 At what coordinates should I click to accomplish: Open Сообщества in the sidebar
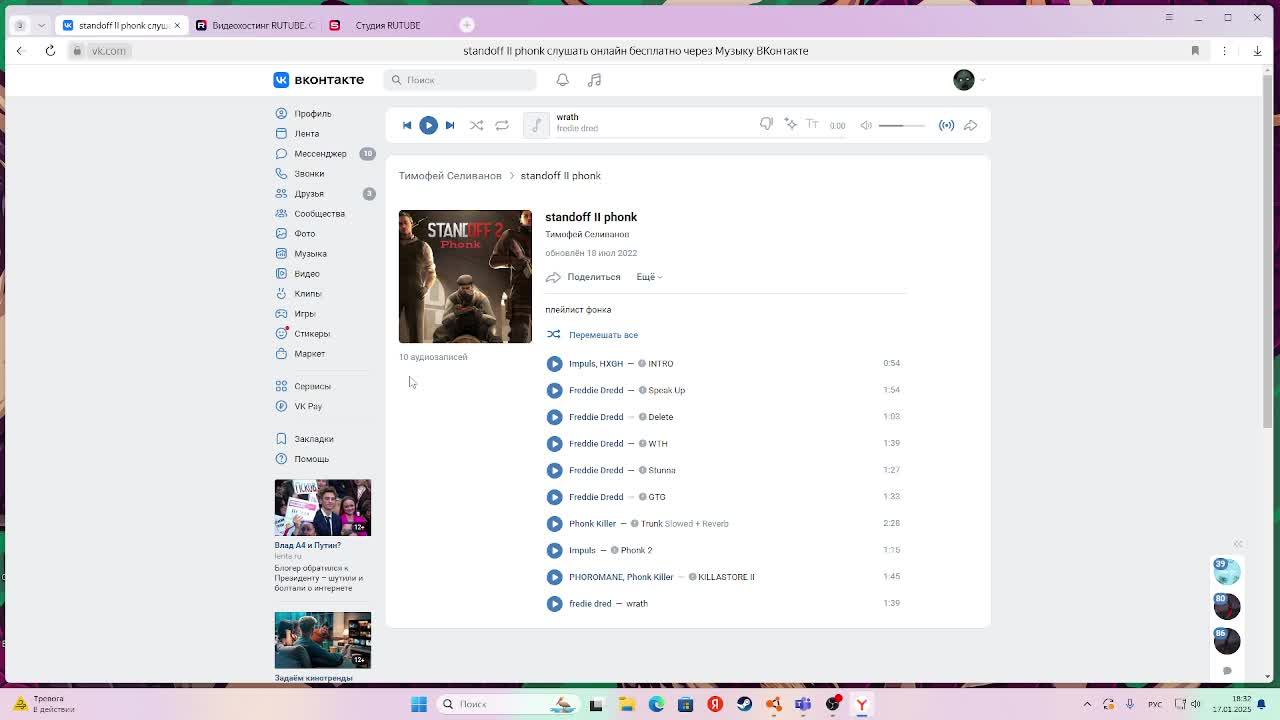pyautogui.click(x=319, y=214)
